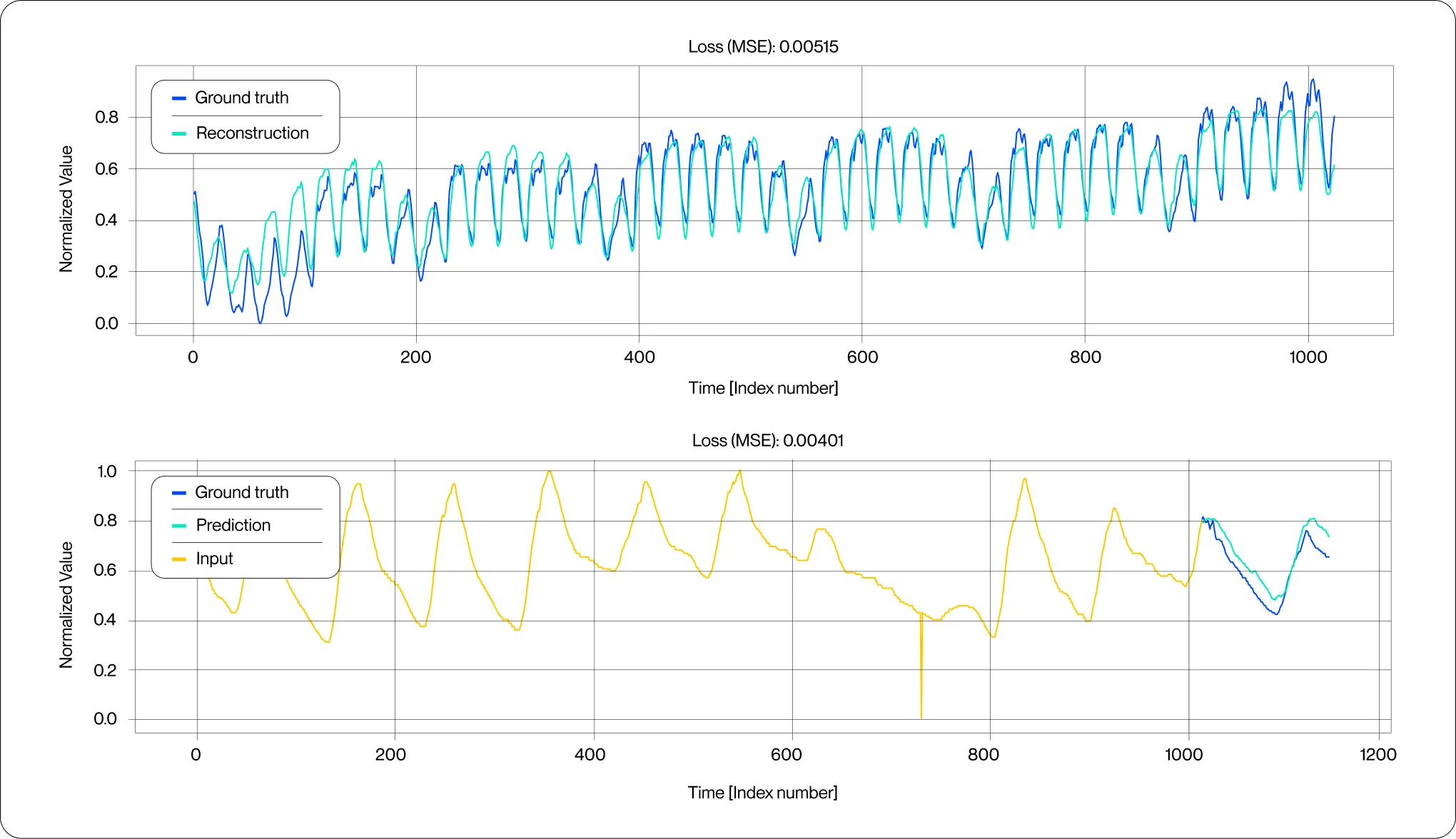Click the 1.0 tick on bottom y-axis
The image size is (1456, 839).
pos(107,472)
